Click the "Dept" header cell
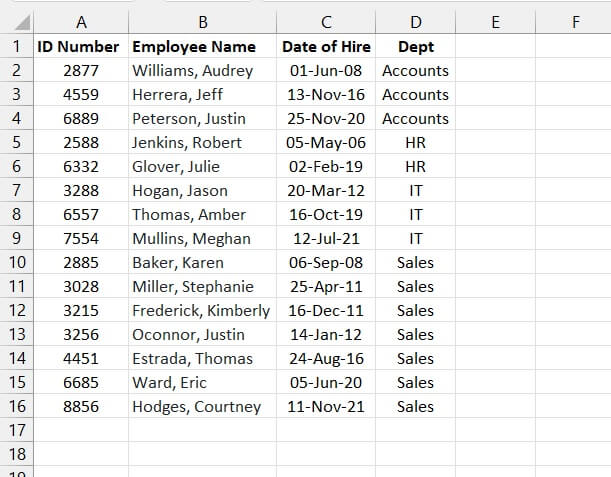This screenshot has width=611, height=477. 415,46
